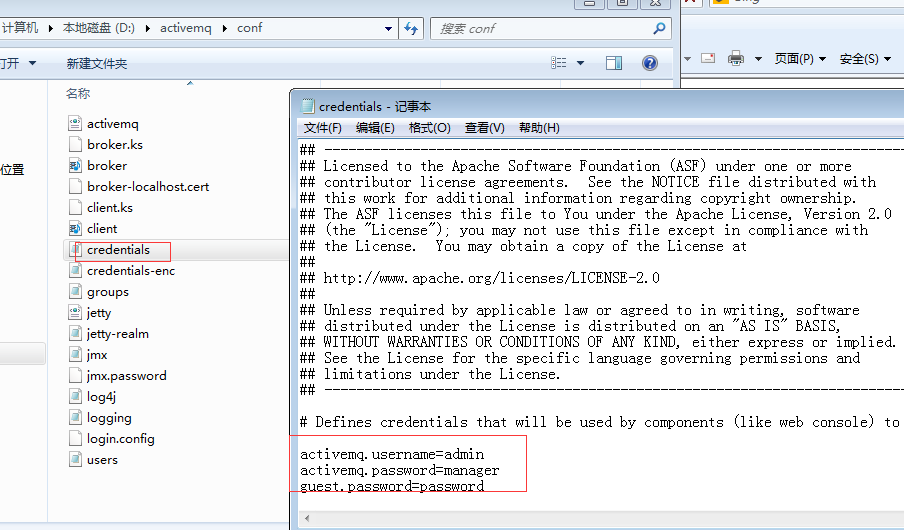The height and width of the screenshot is (530, 904).
Task: Click the broker certificate file icon
Action: pos(75,166)
